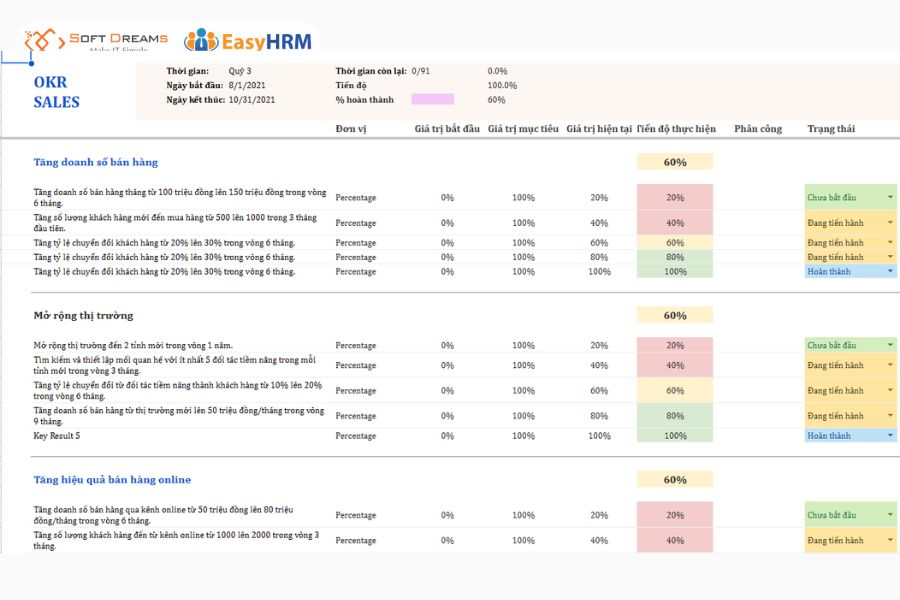Viewport: 900px width, 600px height.
Task: Click the start date '8/1/2021' cell
Action: click(x=247, y=85)
